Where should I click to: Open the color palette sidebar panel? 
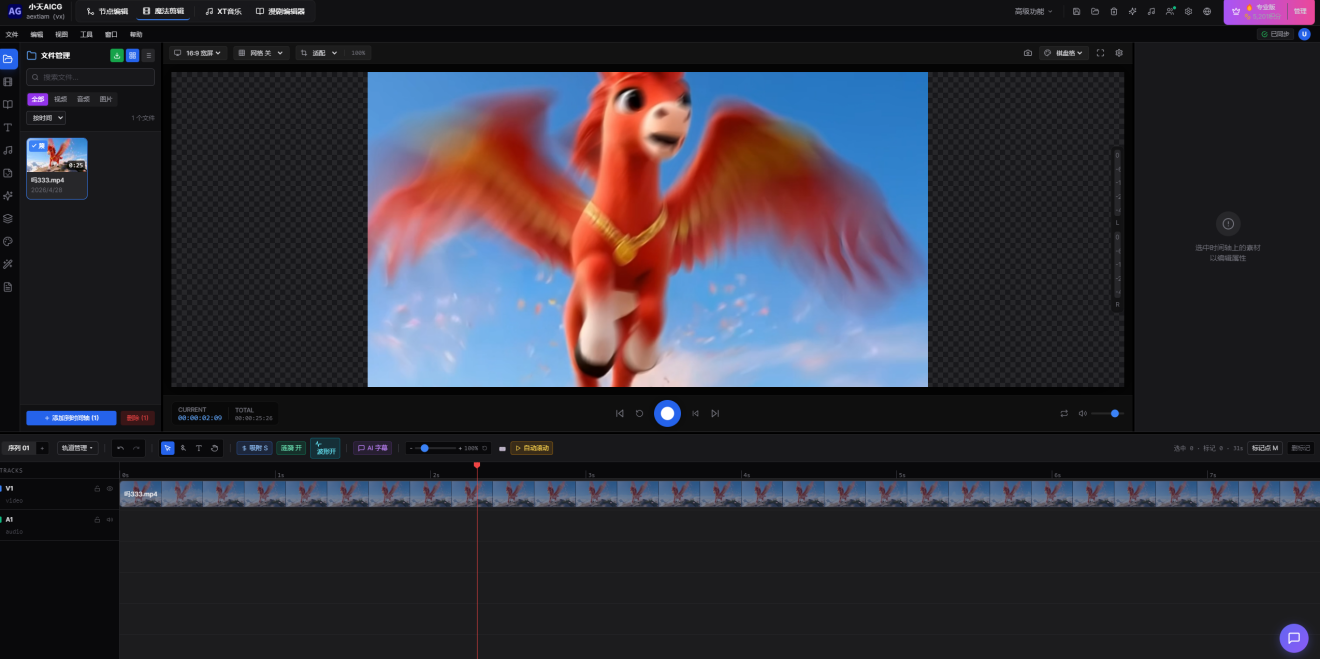tap(8, 241)
